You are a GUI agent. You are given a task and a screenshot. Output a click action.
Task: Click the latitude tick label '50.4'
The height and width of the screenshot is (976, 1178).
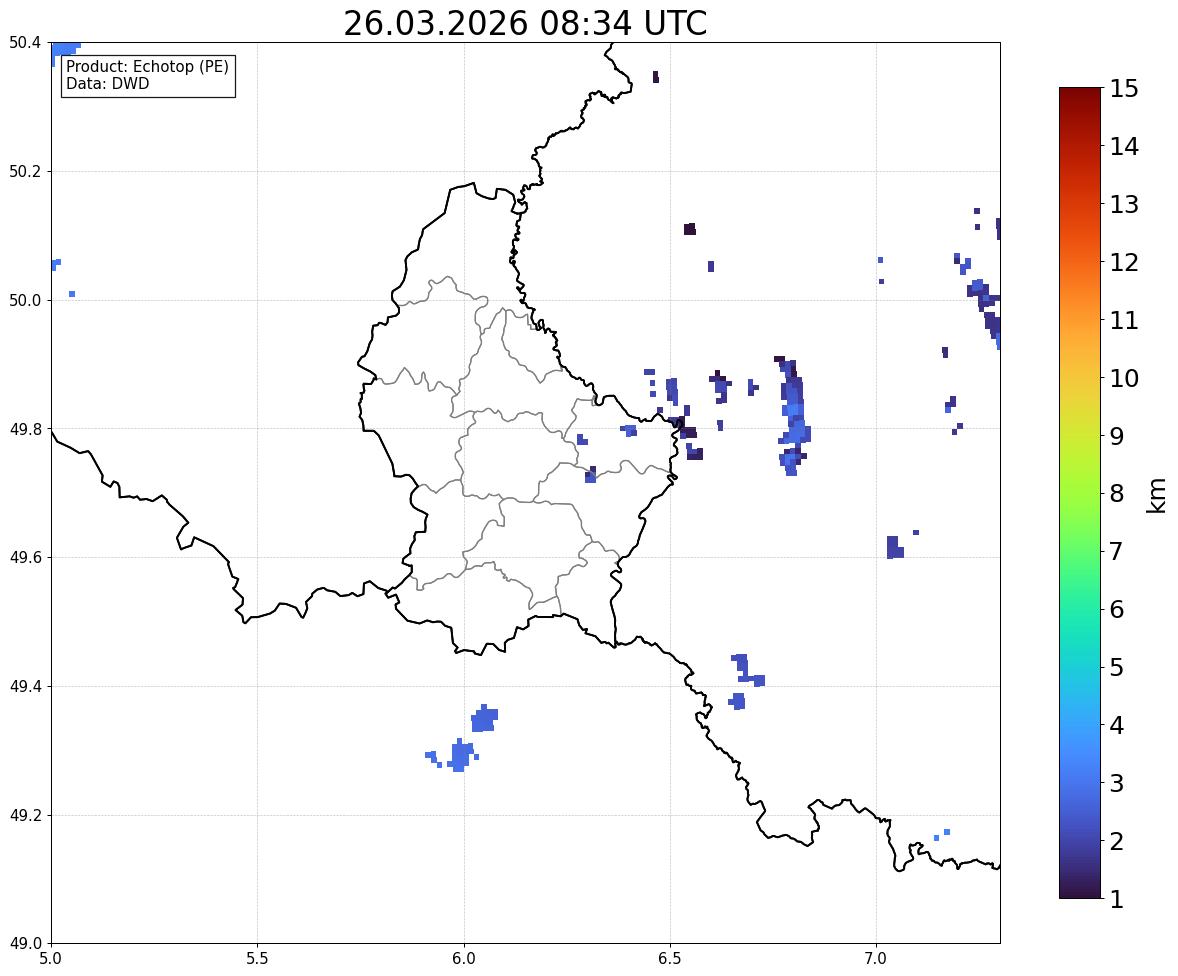[x=25, y=43]
